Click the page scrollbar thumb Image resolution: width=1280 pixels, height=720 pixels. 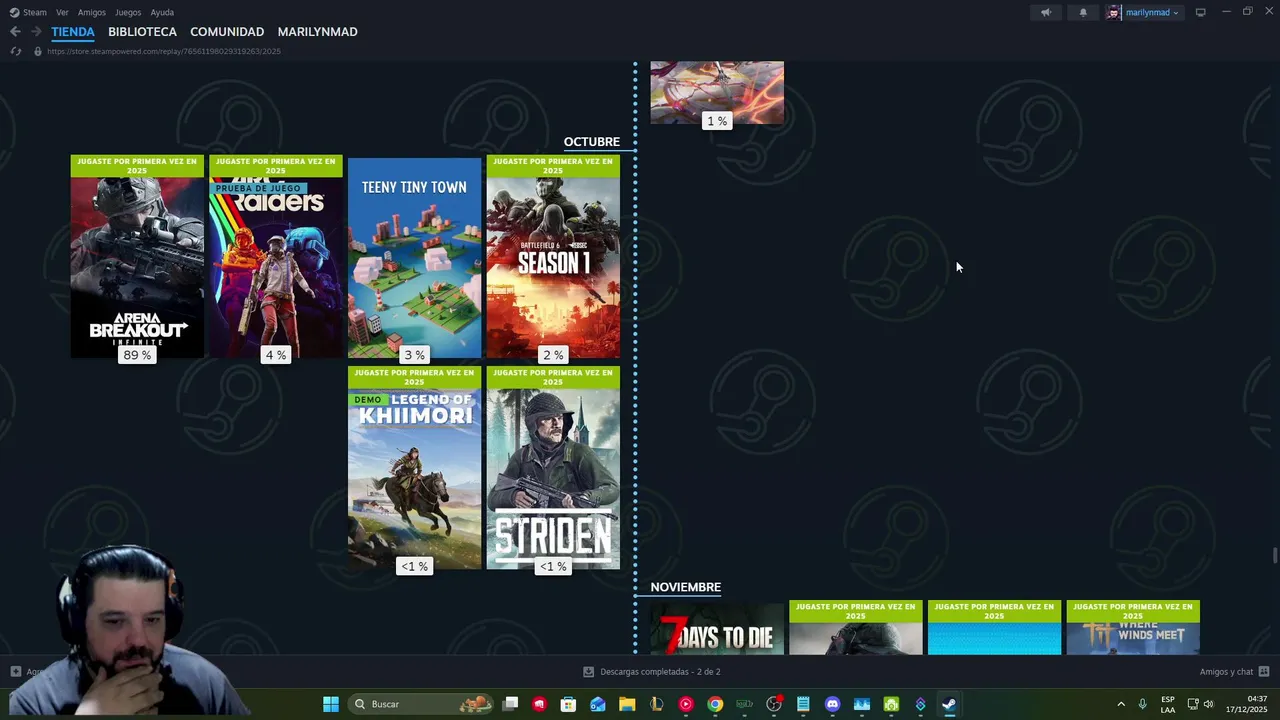1274,556
